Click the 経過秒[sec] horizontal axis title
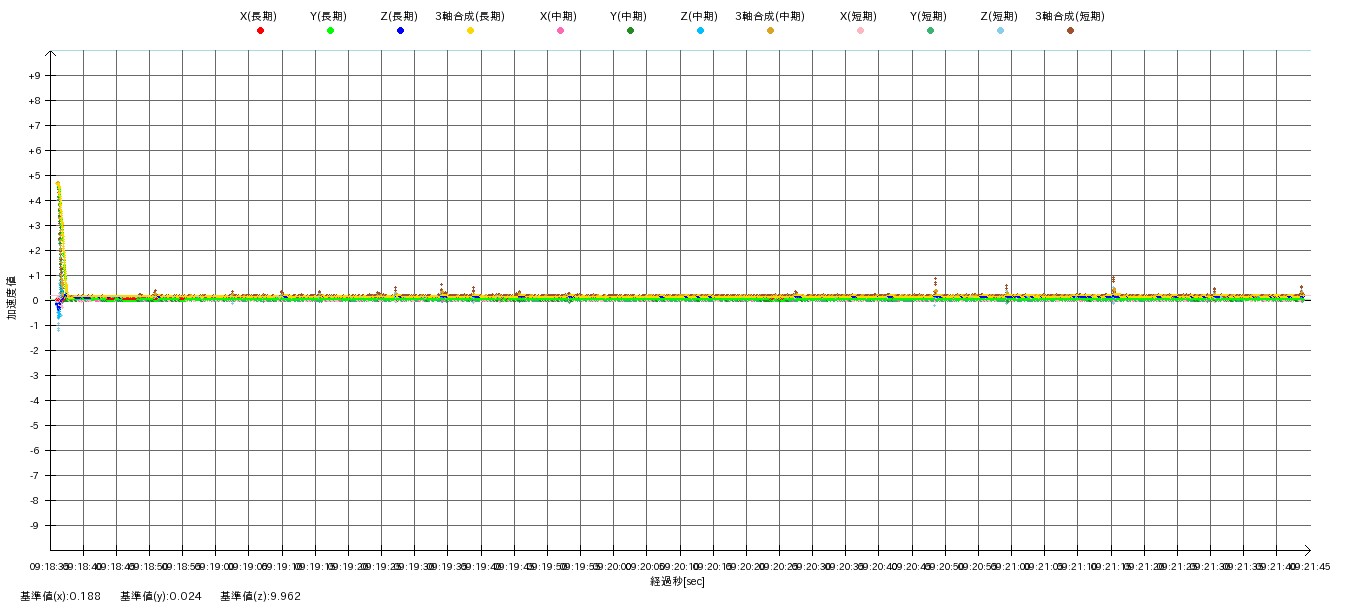Image resolution: width=1350 pixels, height=610 pixels. tap(677, 581)
